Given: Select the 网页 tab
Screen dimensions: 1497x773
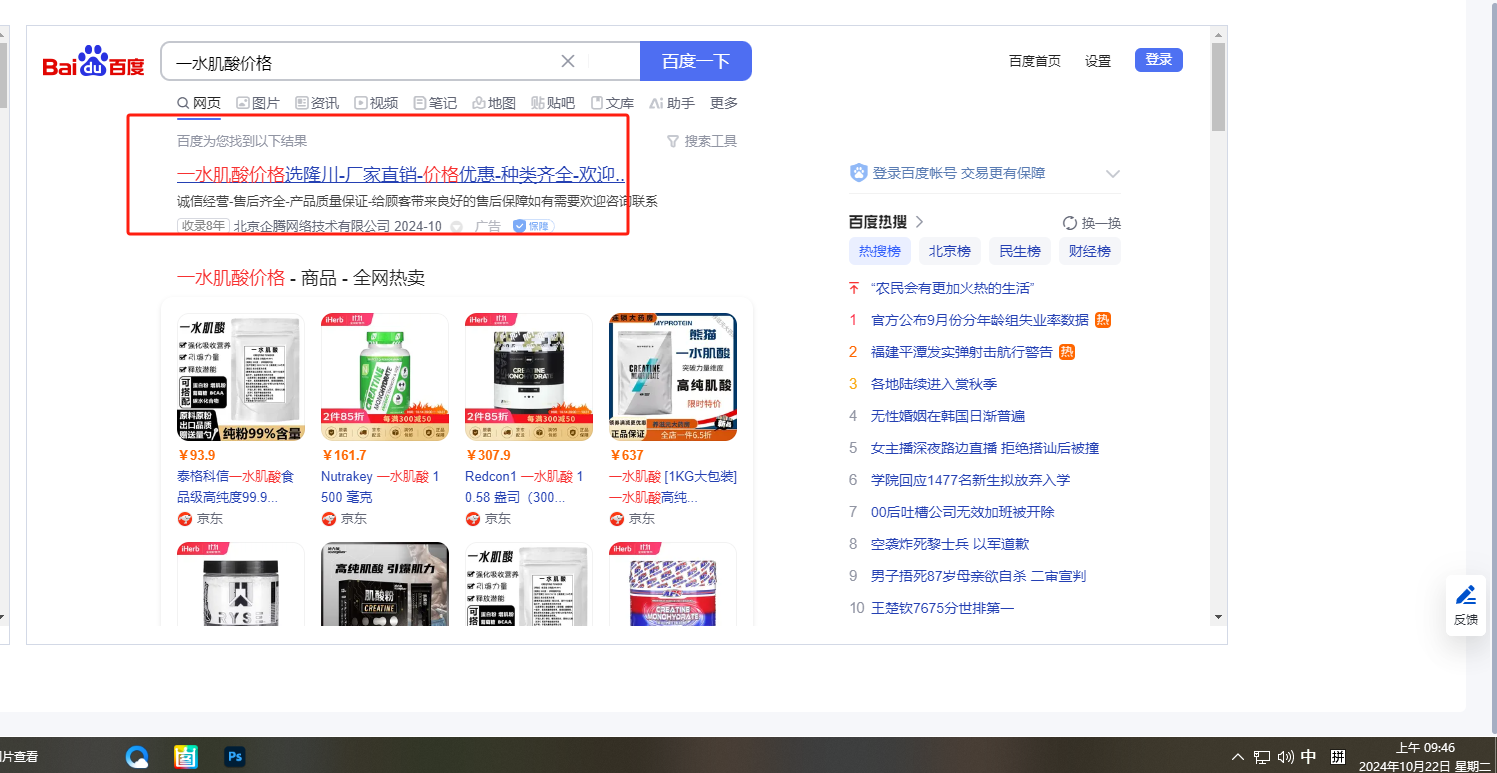Looking at the screenshot, I should coord(199,103).
